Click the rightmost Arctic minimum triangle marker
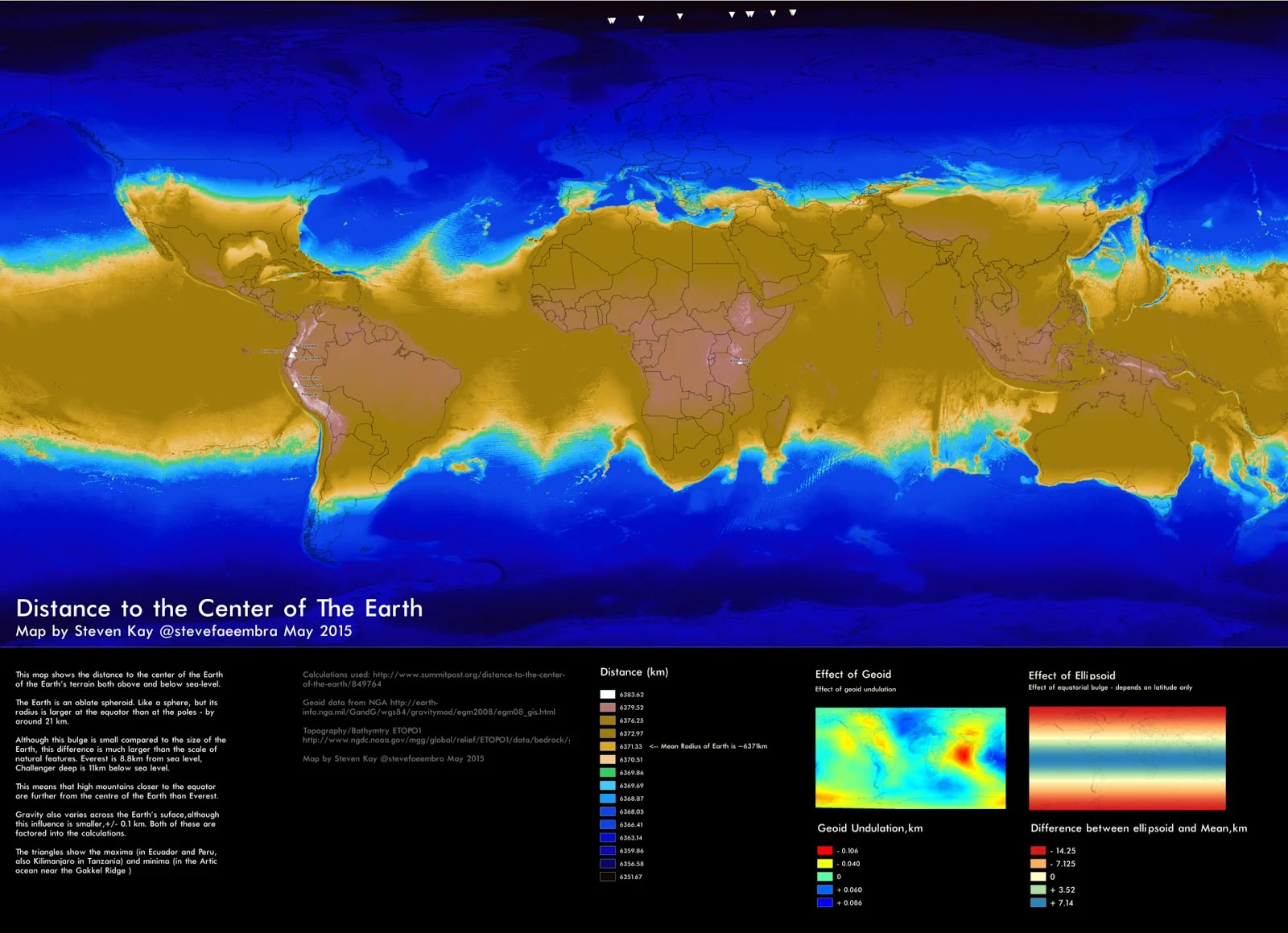The width and height of the screenshot is (1288, 933). 793,13
